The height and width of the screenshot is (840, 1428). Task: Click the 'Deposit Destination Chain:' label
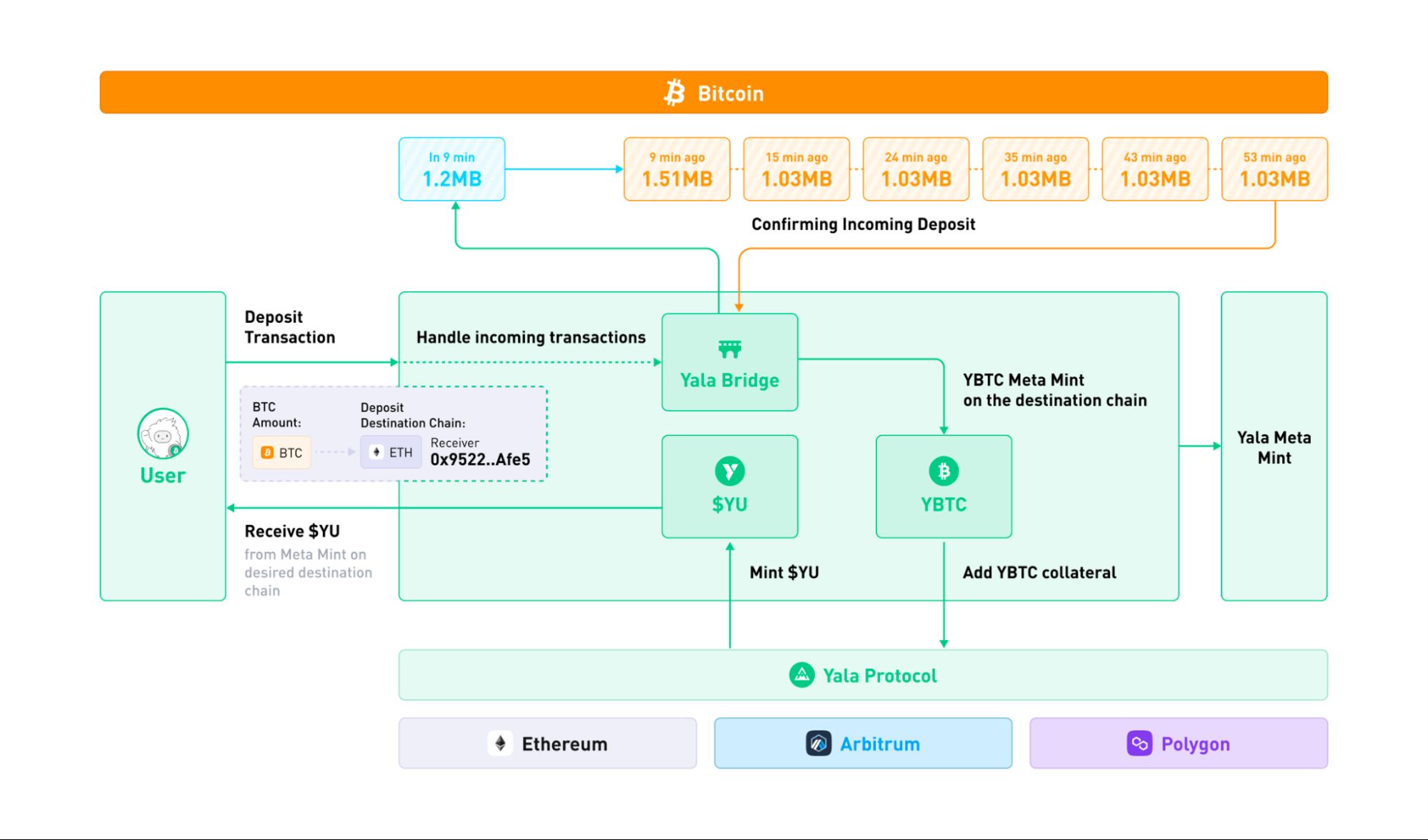(413, 415)
